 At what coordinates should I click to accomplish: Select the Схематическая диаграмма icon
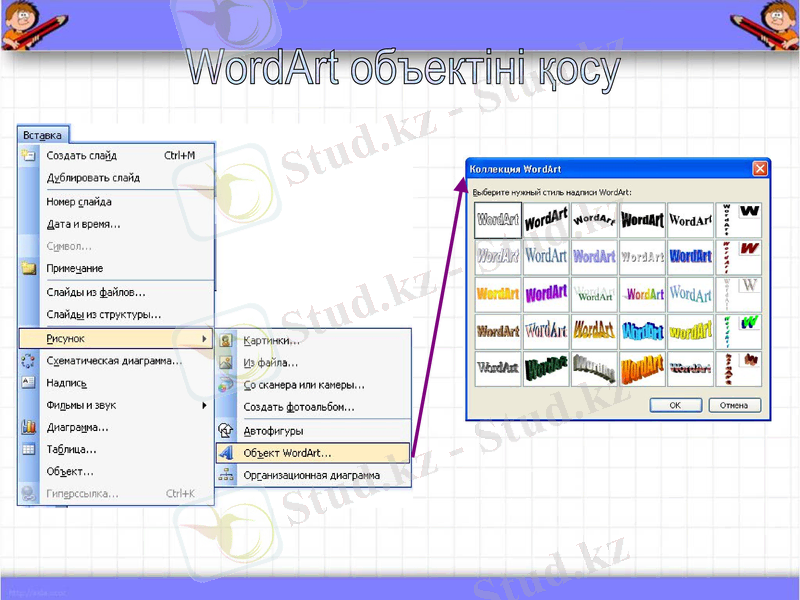point(25,360)
